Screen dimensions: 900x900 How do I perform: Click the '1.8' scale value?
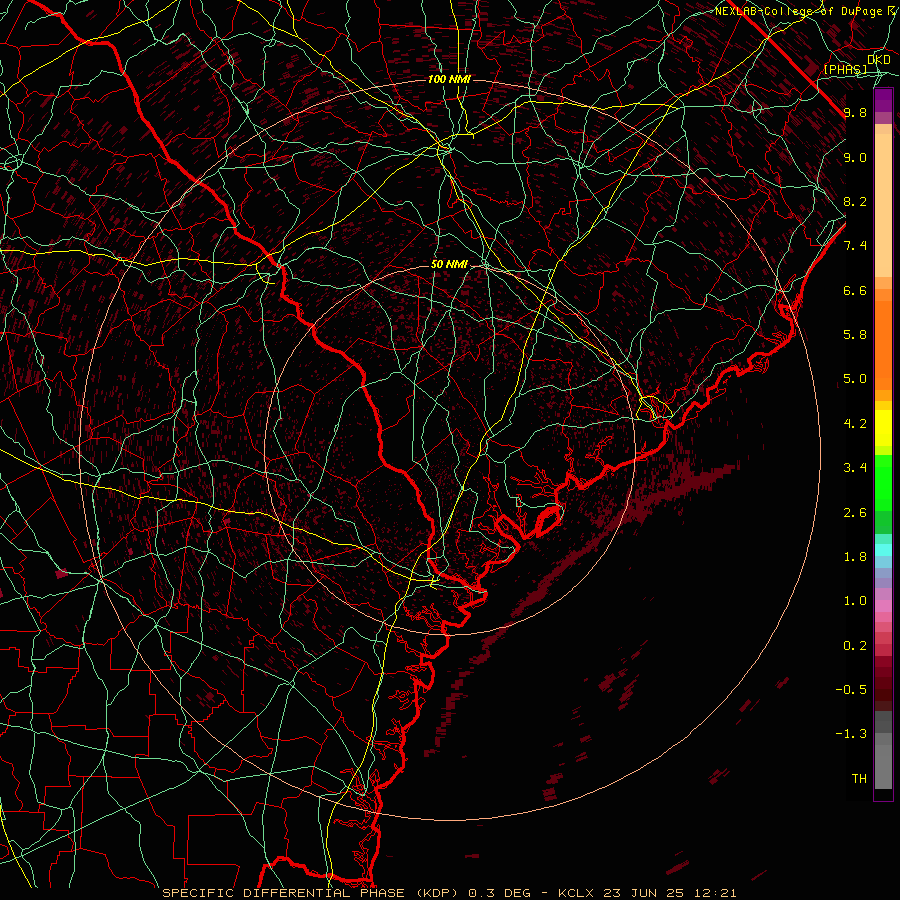pos(855,557)
